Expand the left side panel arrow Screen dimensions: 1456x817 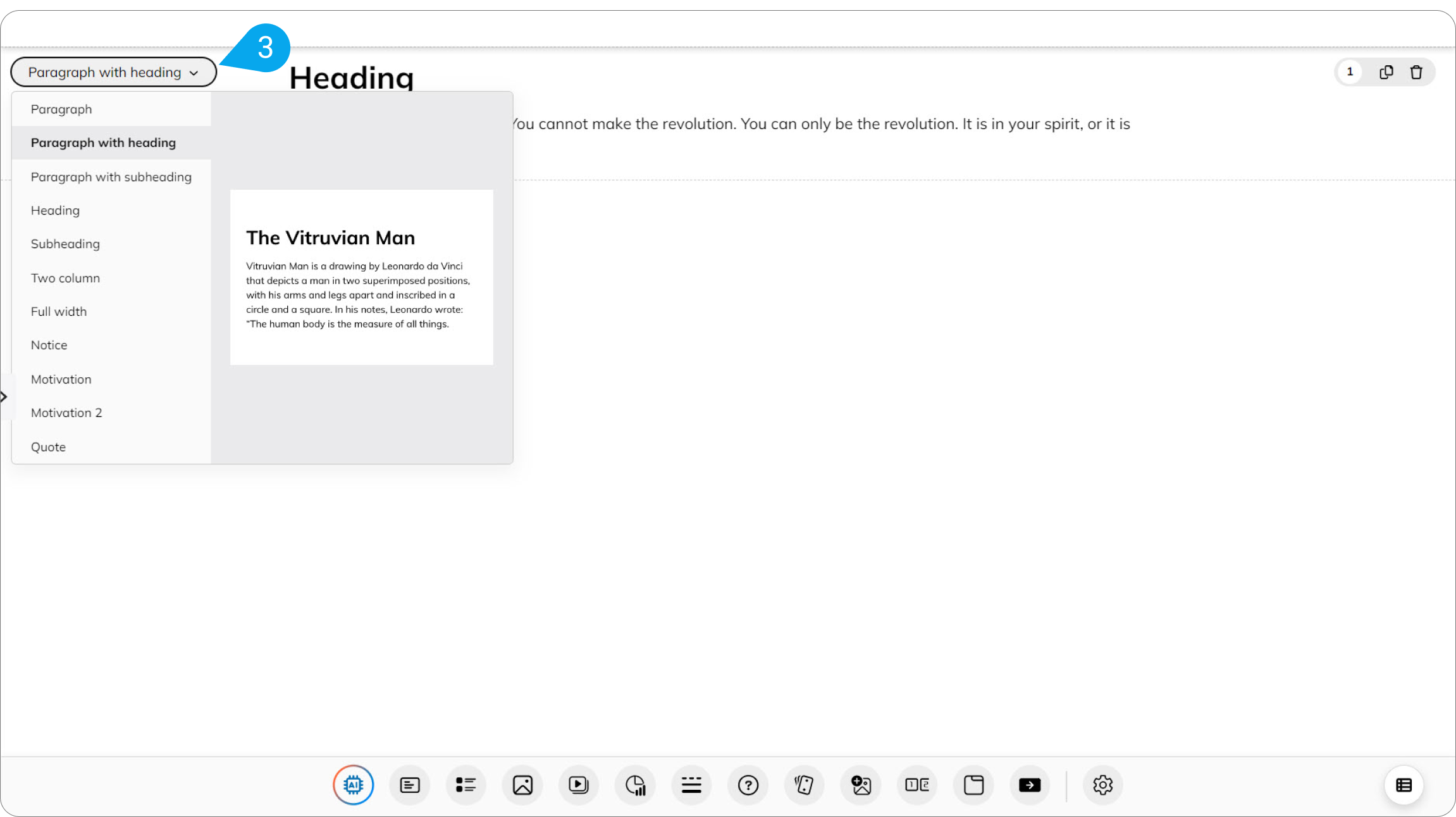[4, 397]
